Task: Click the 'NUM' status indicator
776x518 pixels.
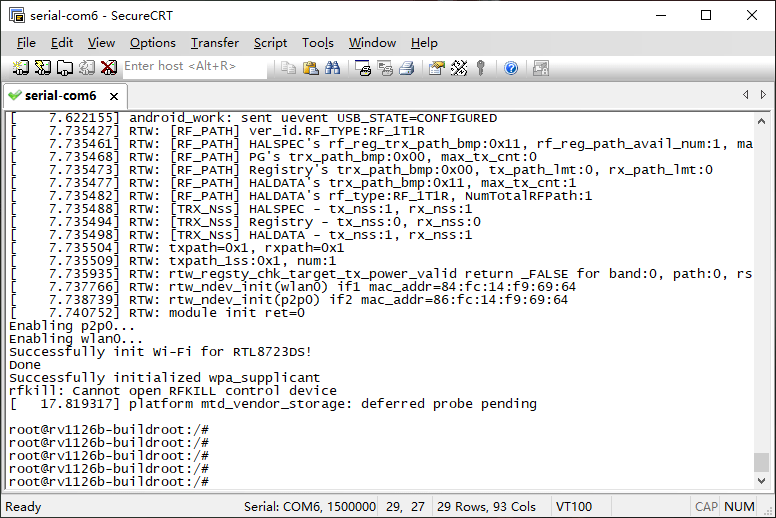Action: 739,507
